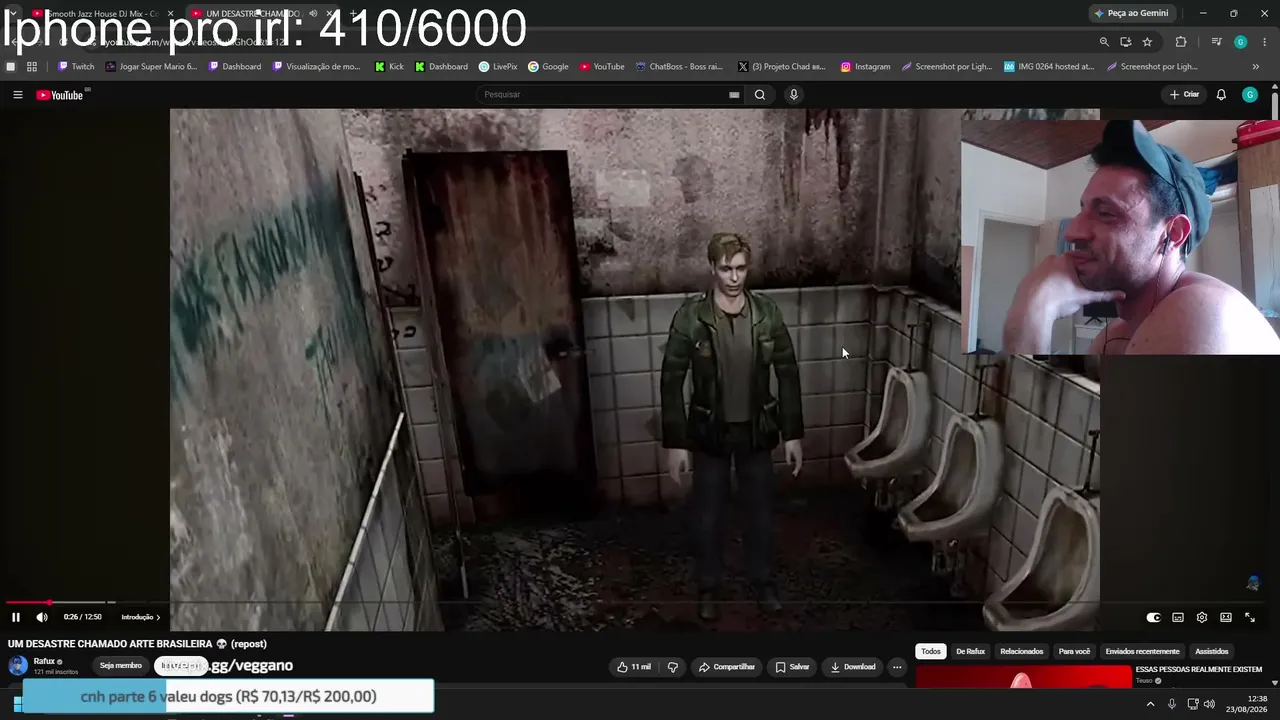
Task: Expand the tab search dropdown arrow
Action: 12,13
